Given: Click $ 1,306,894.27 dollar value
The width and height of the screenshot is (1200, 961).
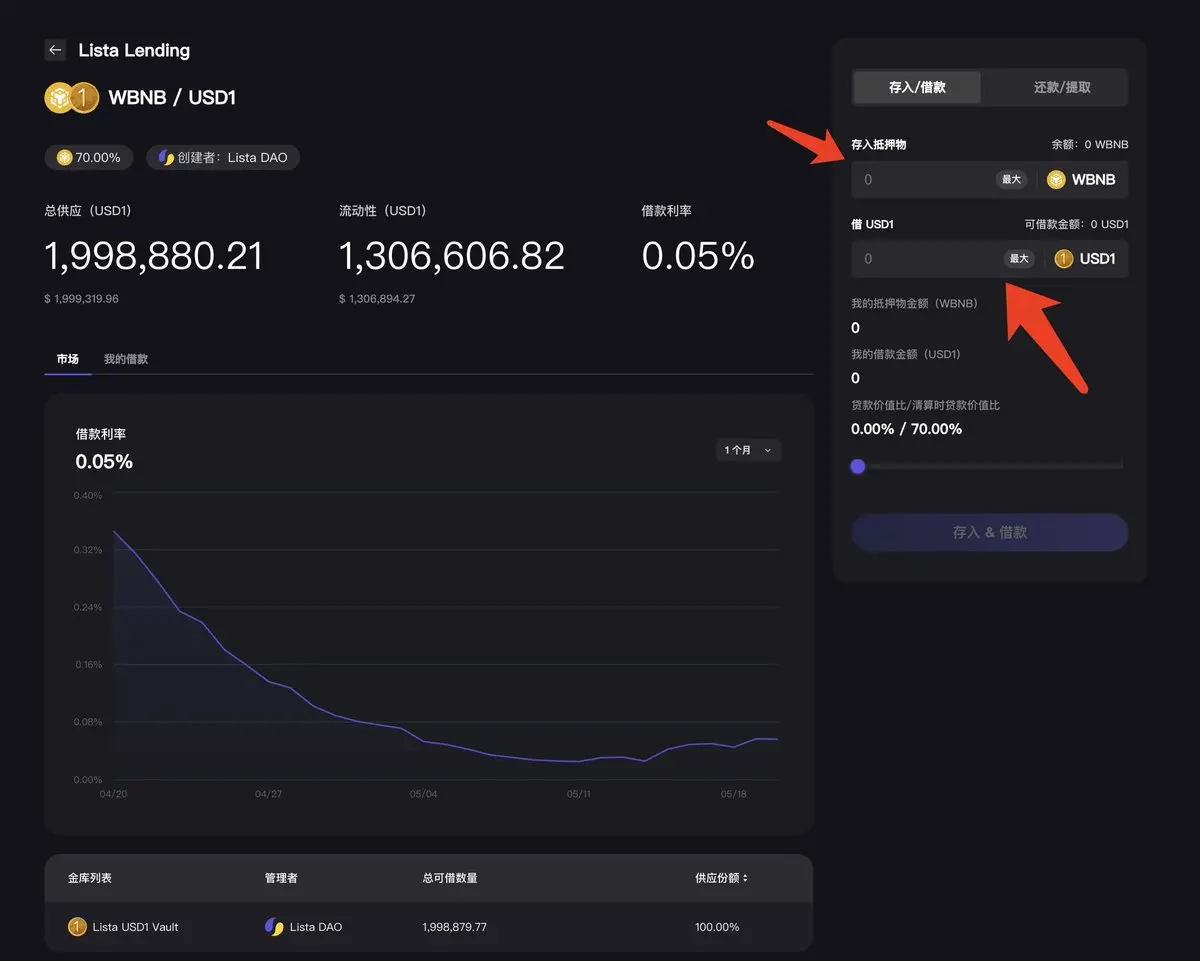Looking at the screenshot, I should click(377, 299).
